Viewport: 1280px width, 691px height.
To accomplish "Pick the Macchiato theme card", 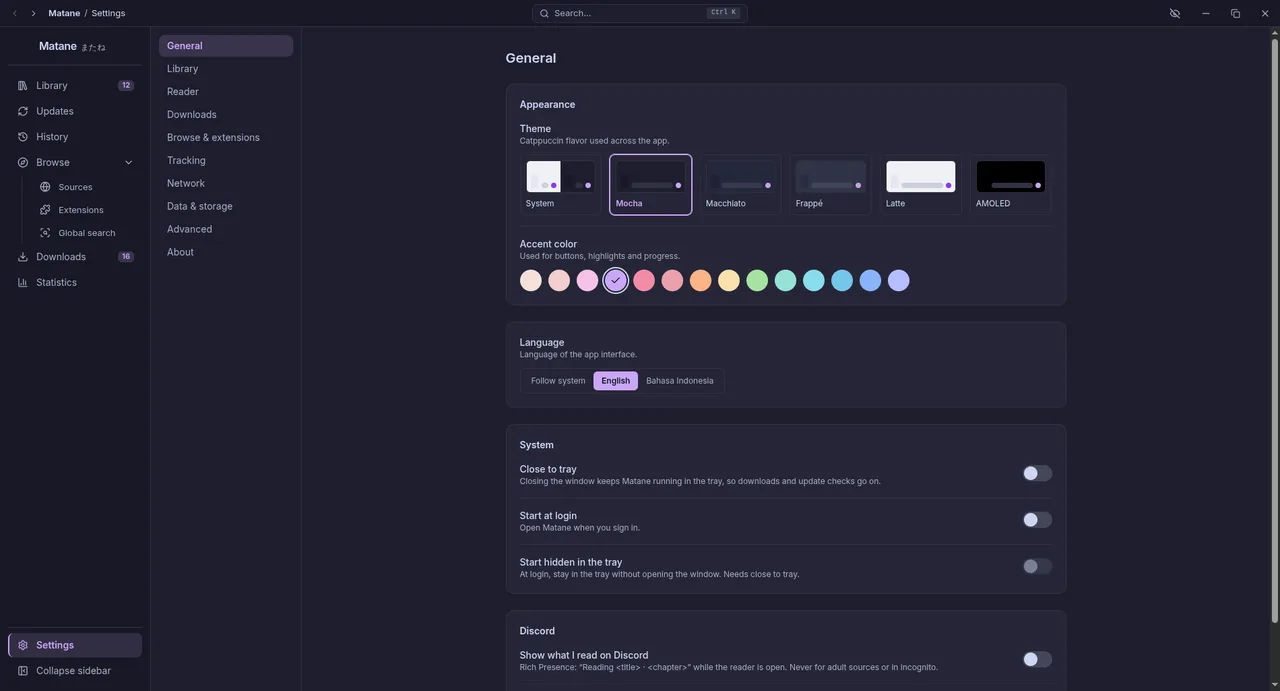I will tap(741, 185).
